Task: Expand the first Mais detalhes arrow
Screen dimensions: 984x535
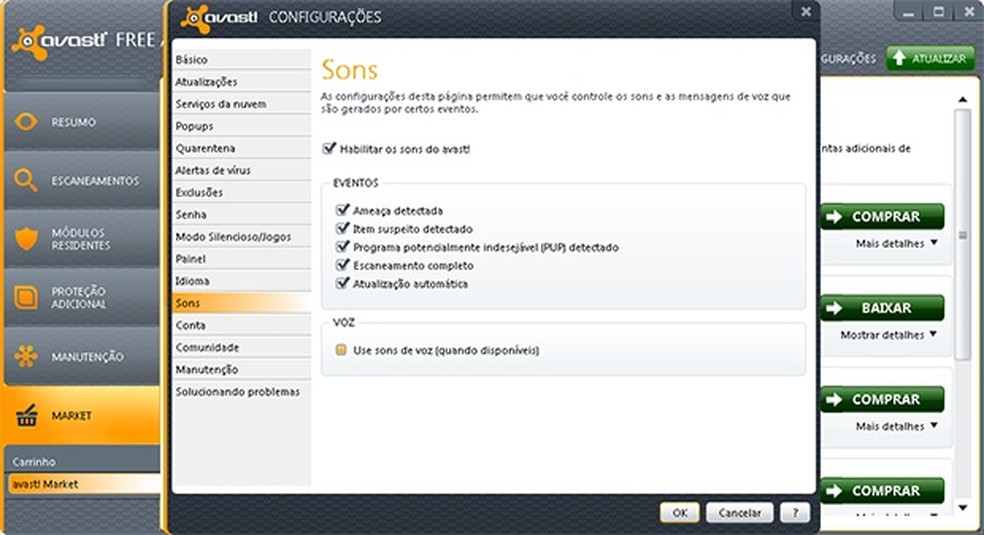Action: (x=933, y=243)
